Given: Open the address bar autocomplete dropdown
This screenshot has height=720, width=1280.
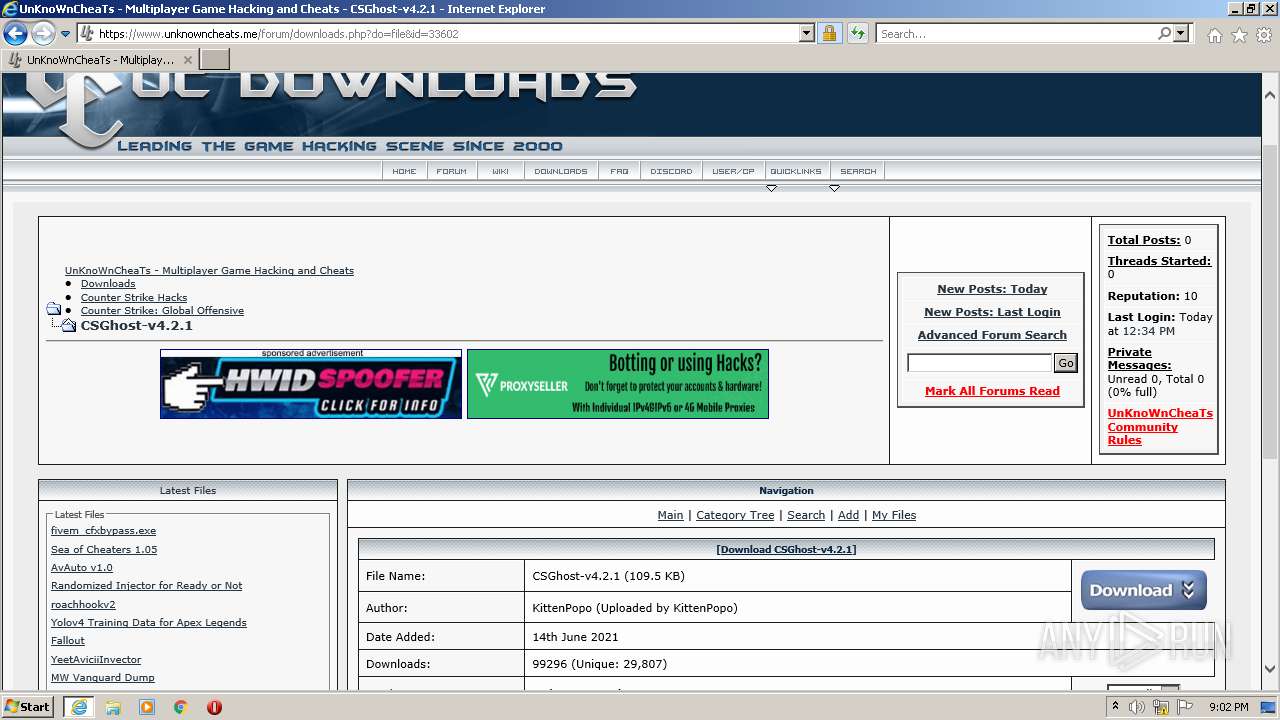Looking at the screenshot, I should (807, 33).
